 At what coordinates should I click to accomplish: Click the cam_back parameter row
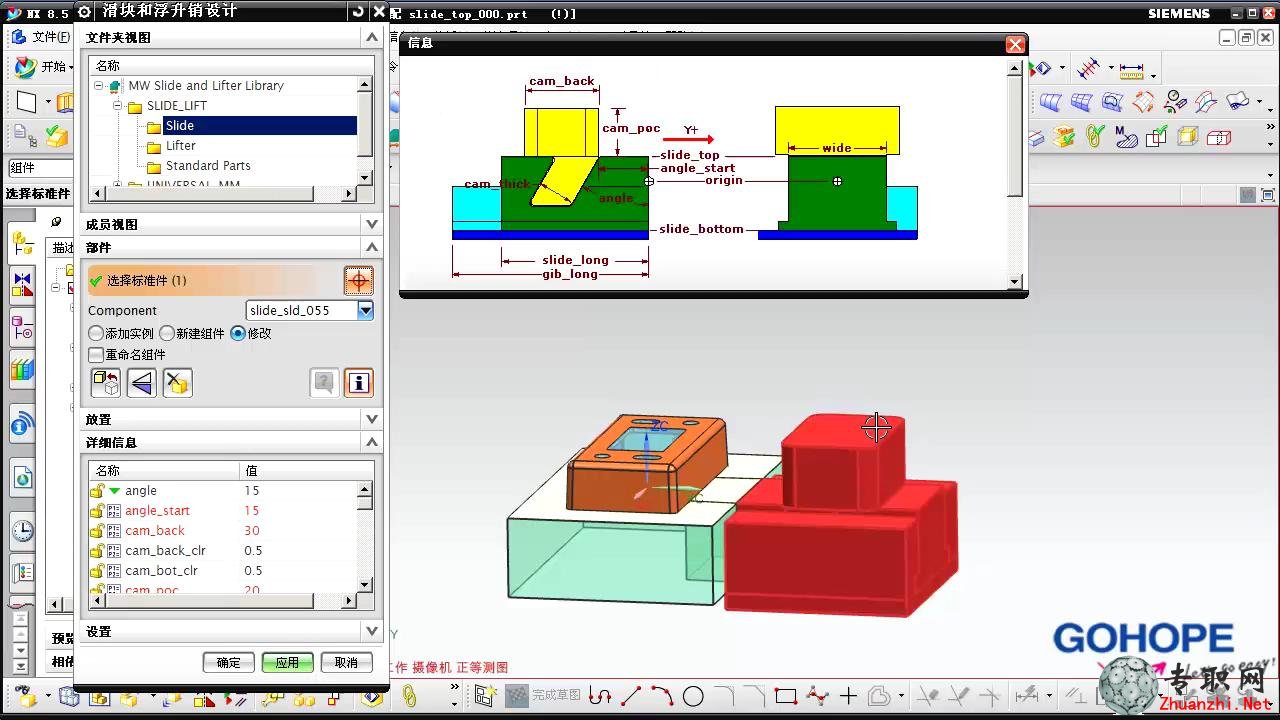[x=222, y=531]
